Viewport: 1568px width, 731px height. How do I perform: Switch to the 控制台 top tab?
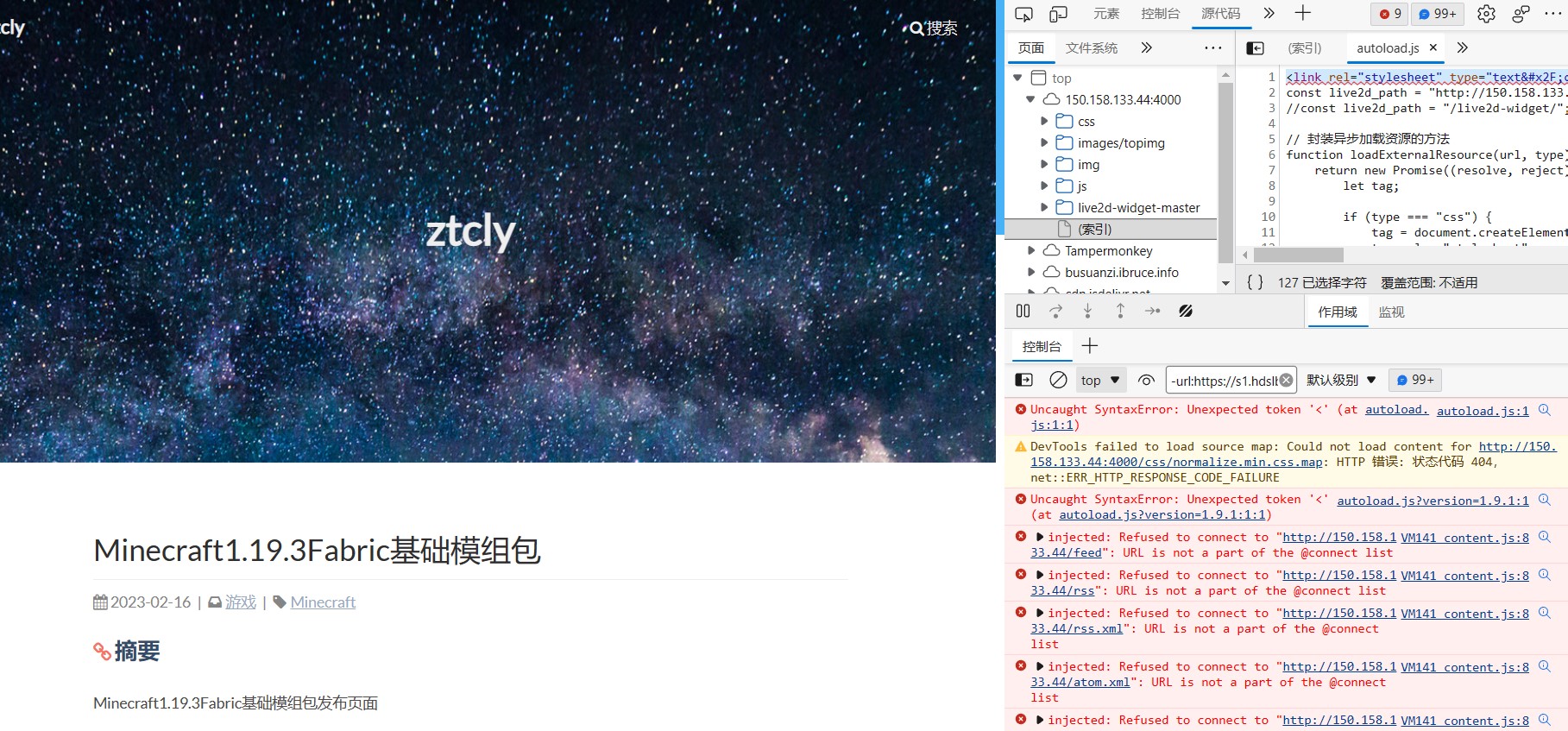[x=1161, y=14]
